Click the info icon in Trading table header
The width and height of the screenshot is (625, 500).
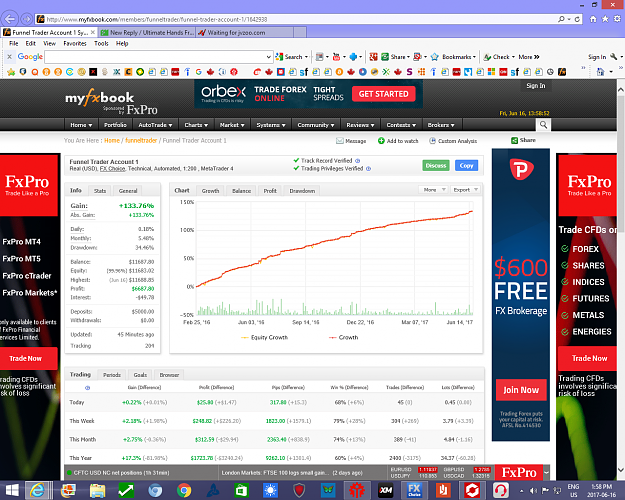87,388
